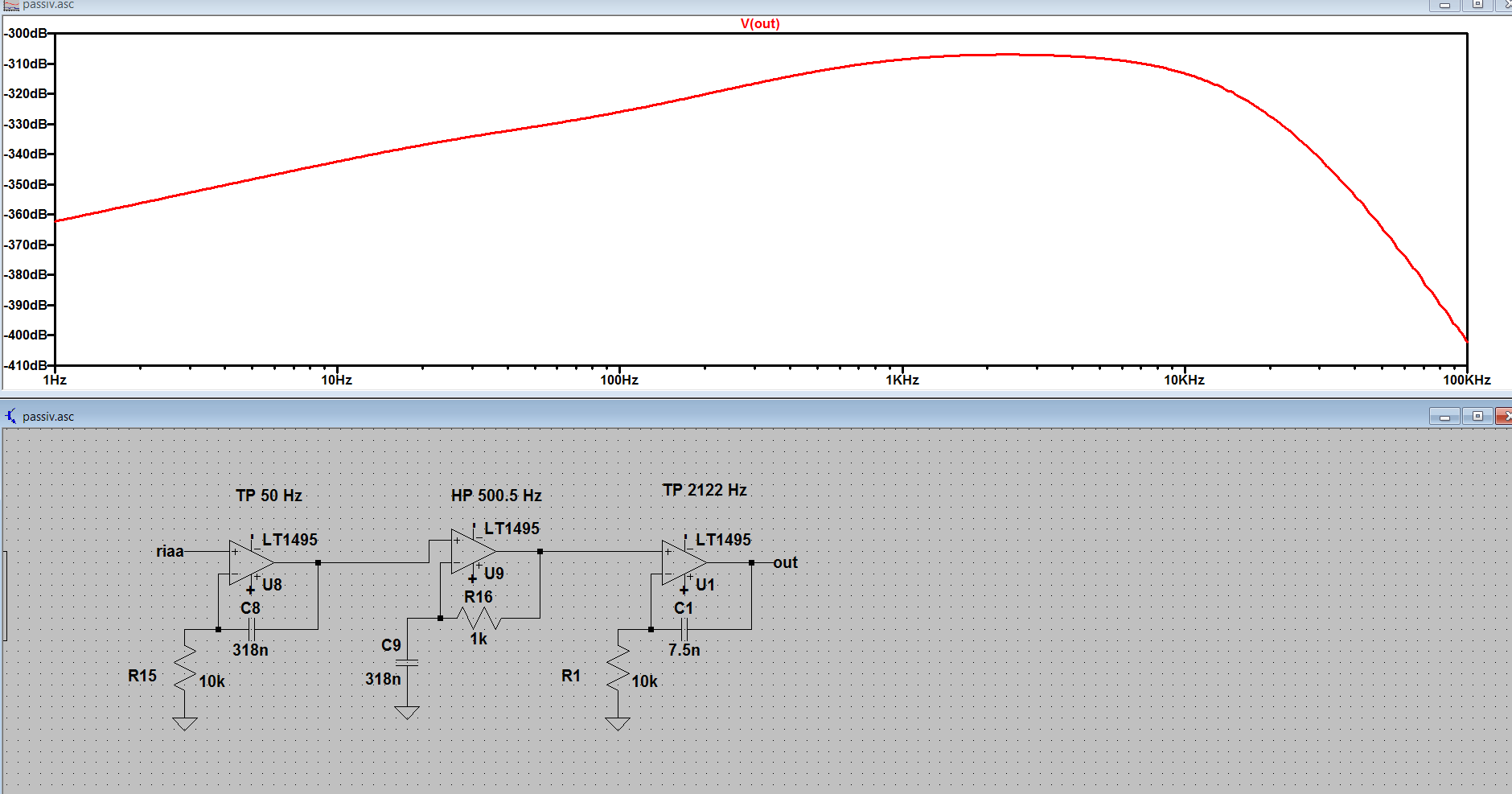Click the ground symbol below C9
The image size is (1512, 794).
(x=407, y=712)
